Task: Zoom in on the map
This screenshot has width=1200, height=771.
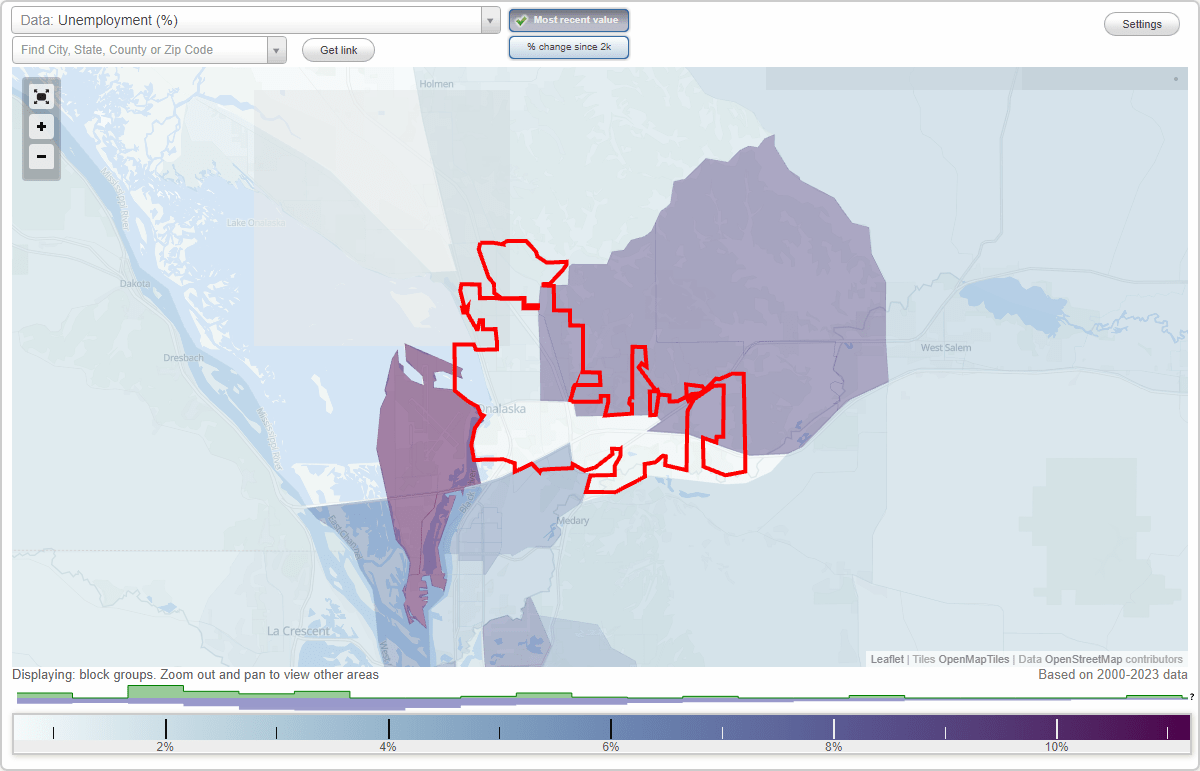Action: point(41,127)
